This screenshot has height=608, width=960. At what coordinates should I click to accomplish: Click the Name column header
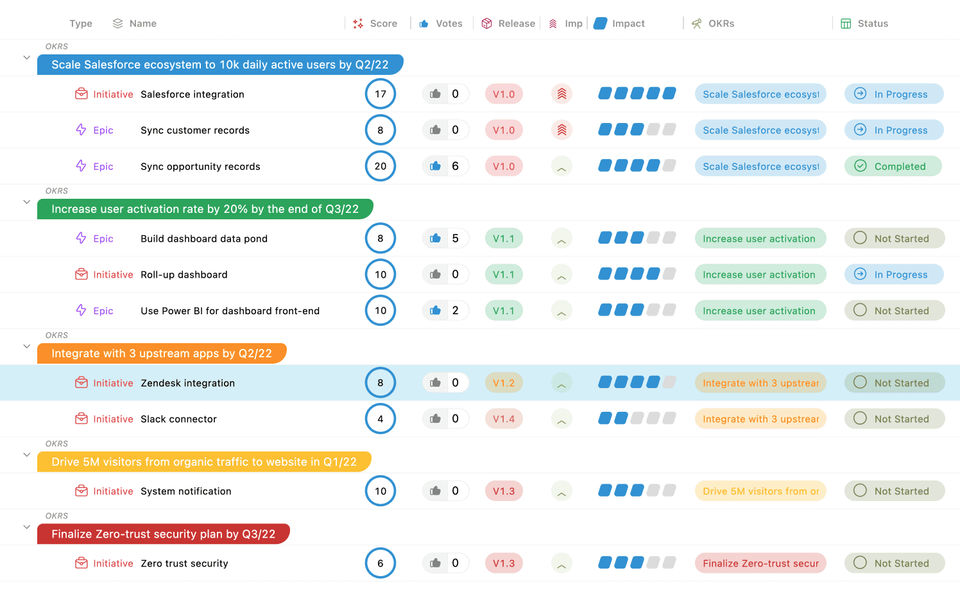142,23
